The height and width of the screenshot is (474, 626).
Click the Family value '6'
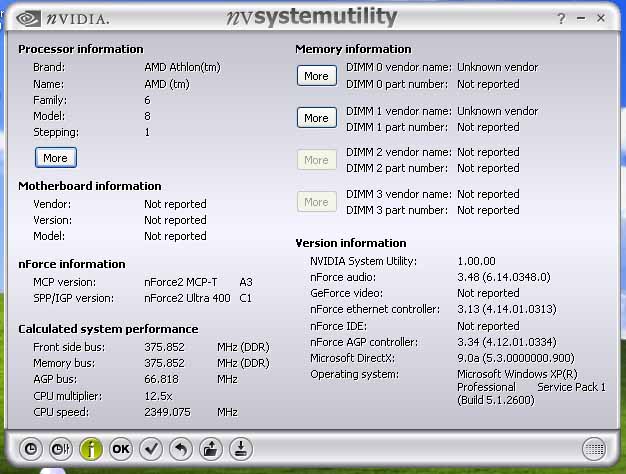(147, 100)
